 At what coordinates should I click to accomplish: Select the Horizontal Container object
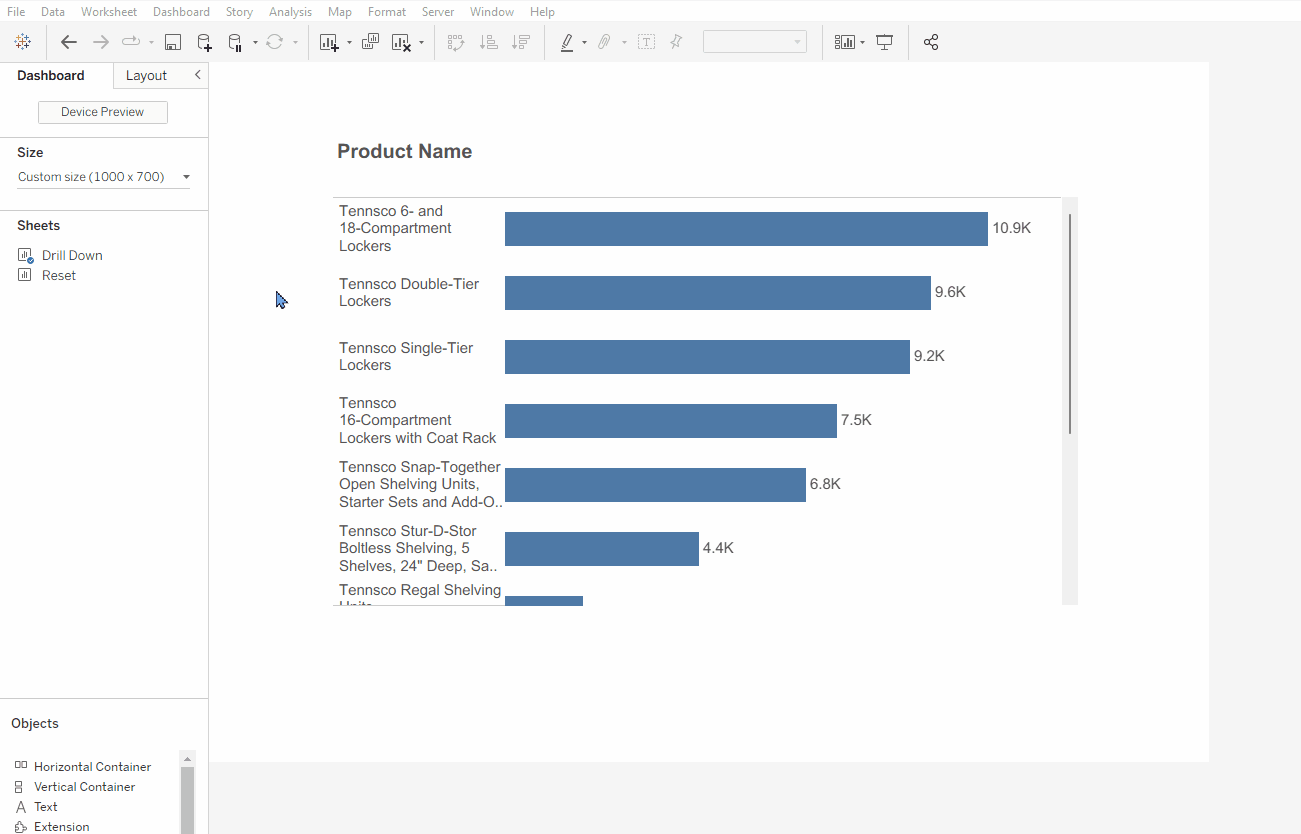(x=92, y=767)
